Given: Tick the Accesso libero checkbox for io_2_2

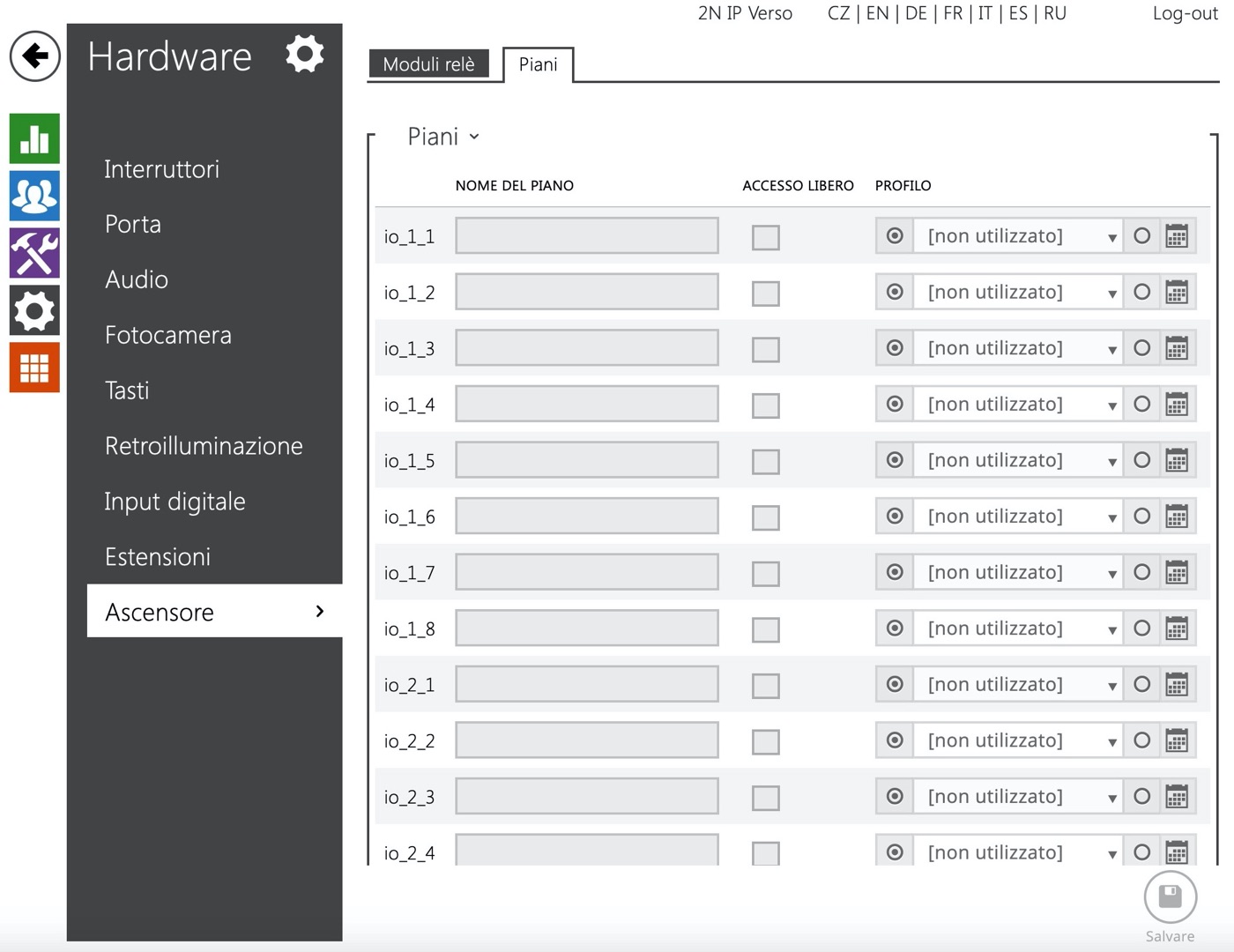Looking at the screenshot, I should [x=765, y=741].
